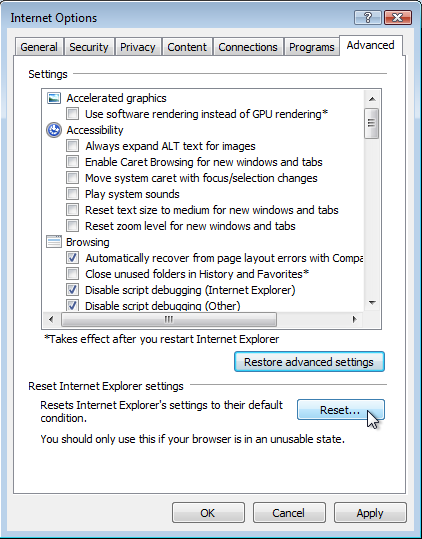
Task: Click Restore advanced settings button
Action: tap(309, 362)
